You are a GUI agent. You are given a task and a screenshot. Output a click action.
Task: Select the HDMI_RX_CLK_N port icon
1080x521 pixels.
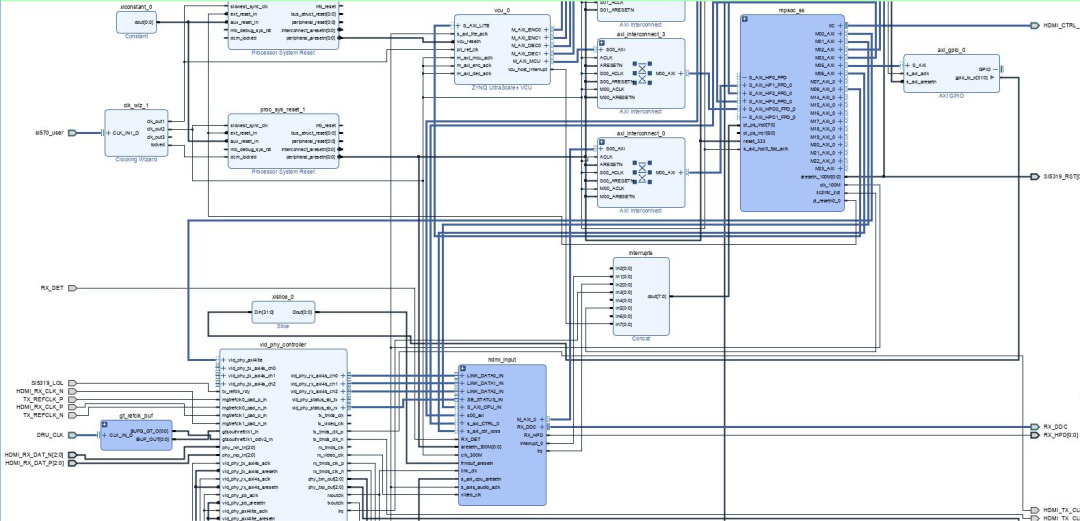point(72,391)
